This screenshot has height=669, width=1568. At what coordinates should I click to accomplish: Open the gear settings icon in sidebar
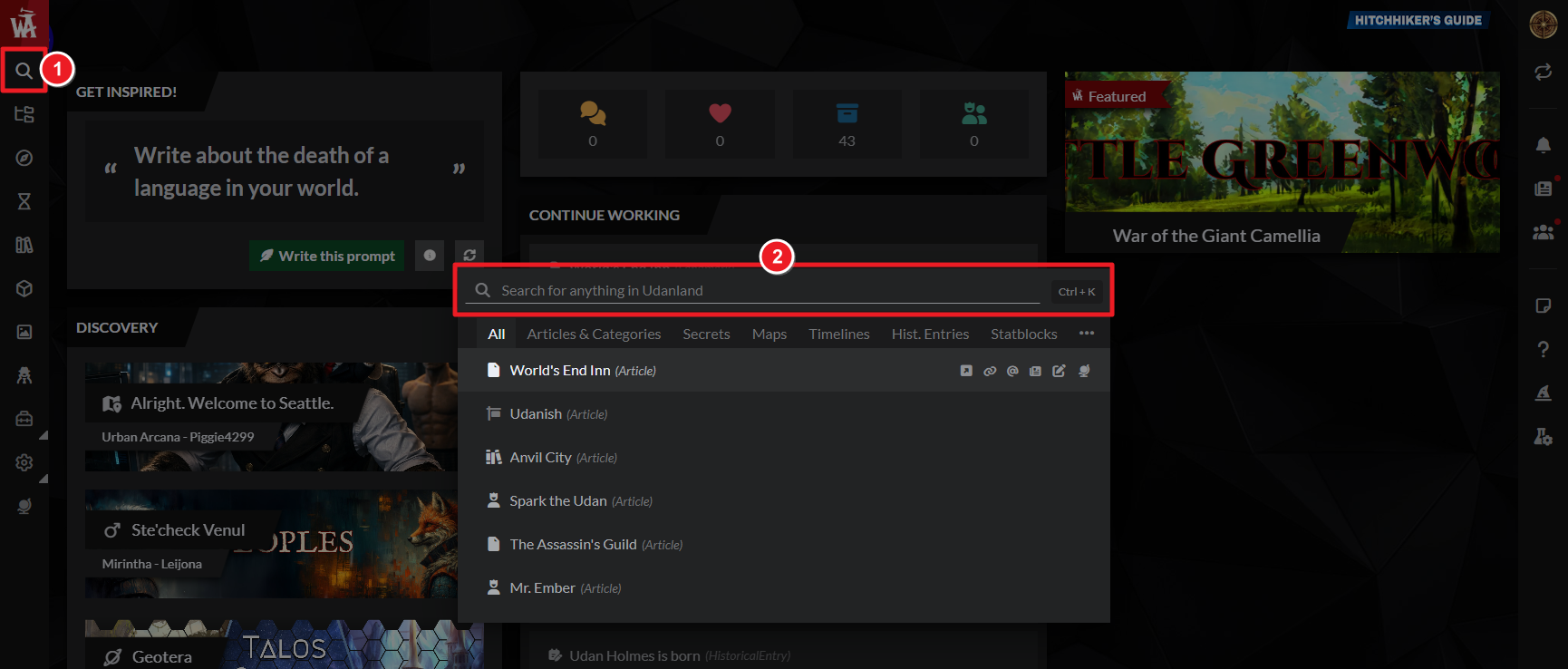click(24, 462)
